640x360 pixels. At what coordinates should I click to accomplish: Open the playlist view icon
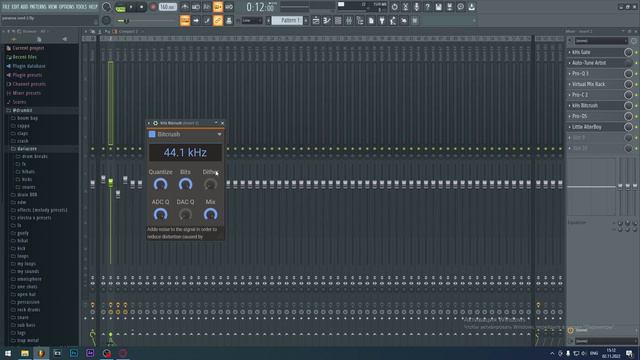click(x=316, y=20)
